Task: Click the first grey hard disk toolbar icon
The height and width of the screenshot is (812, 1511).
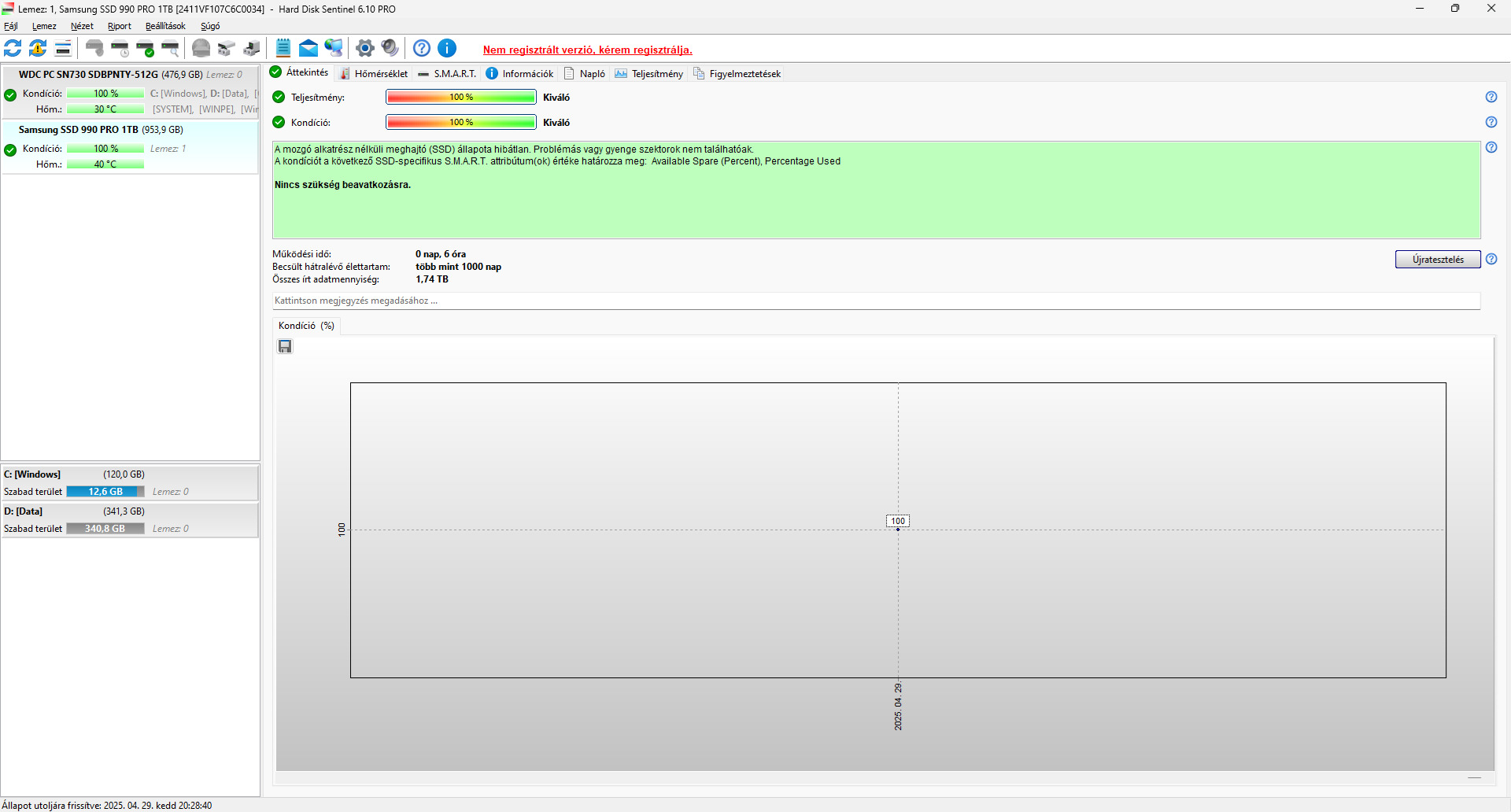Action: tap(94, 48)
